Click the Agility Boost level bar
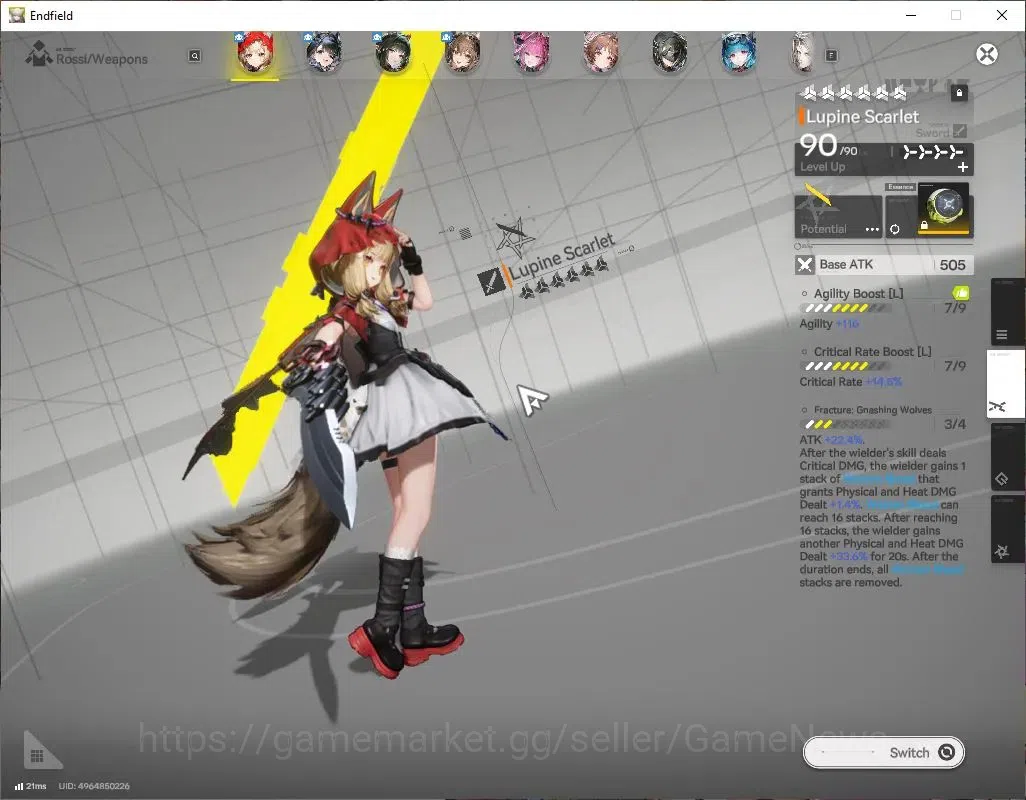Screen dimensions: 1026x800 (x=844, y=308)
